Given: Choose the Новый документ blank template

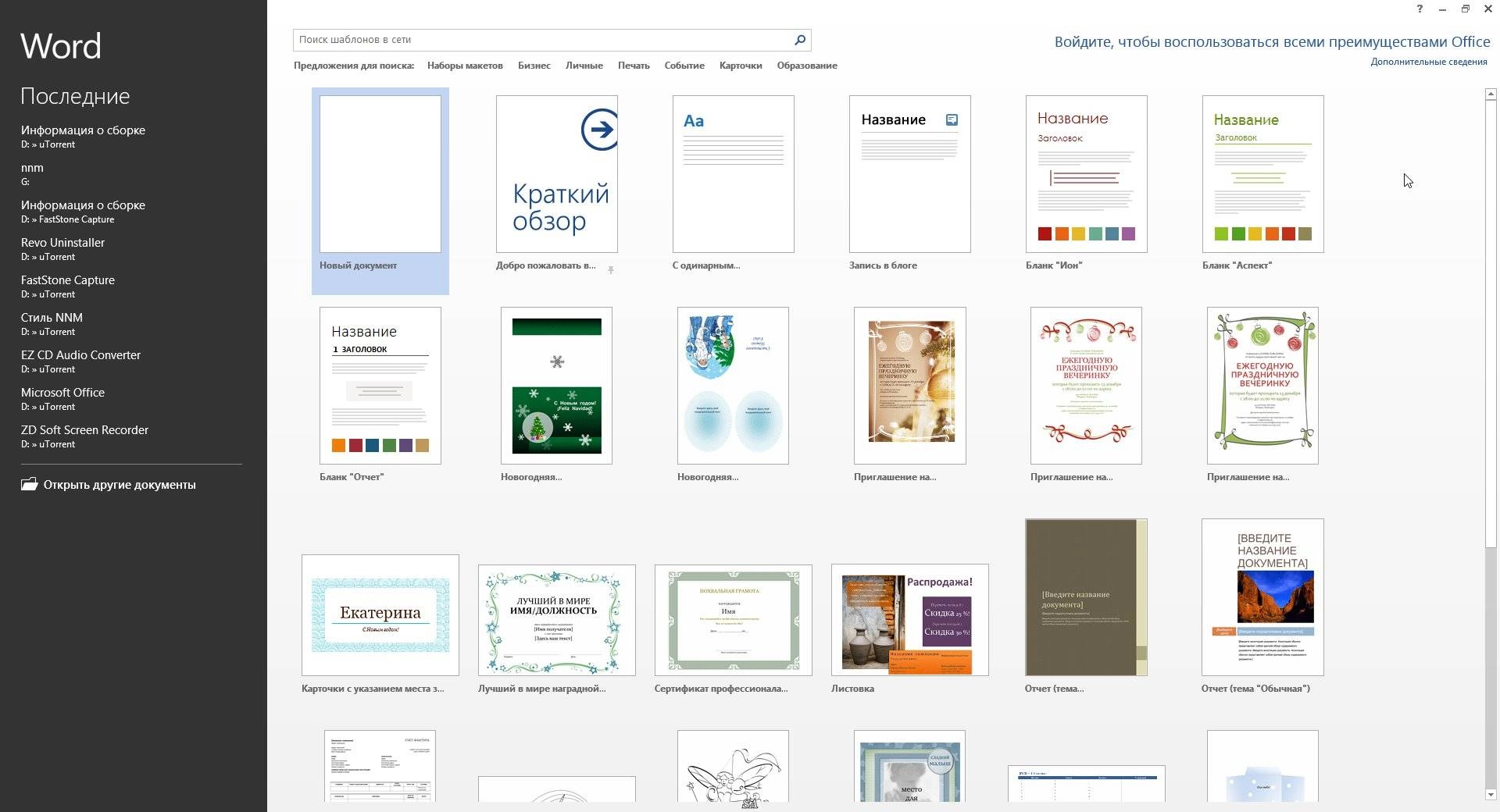Looking at the screenshot, I should click(x=380, y=174).
